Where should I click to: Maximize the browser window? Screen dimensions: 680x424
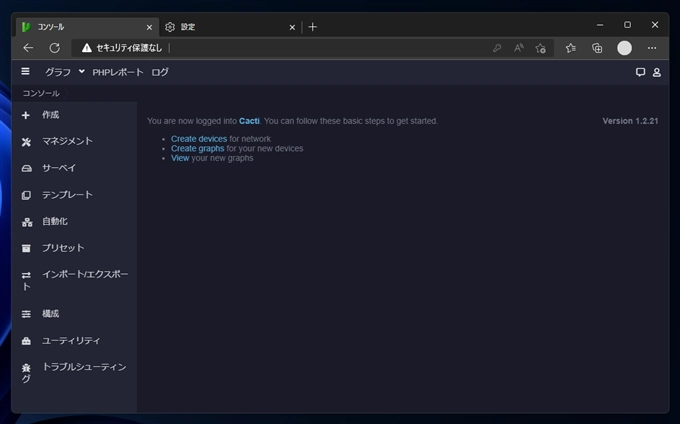click(x=627, y=25)
